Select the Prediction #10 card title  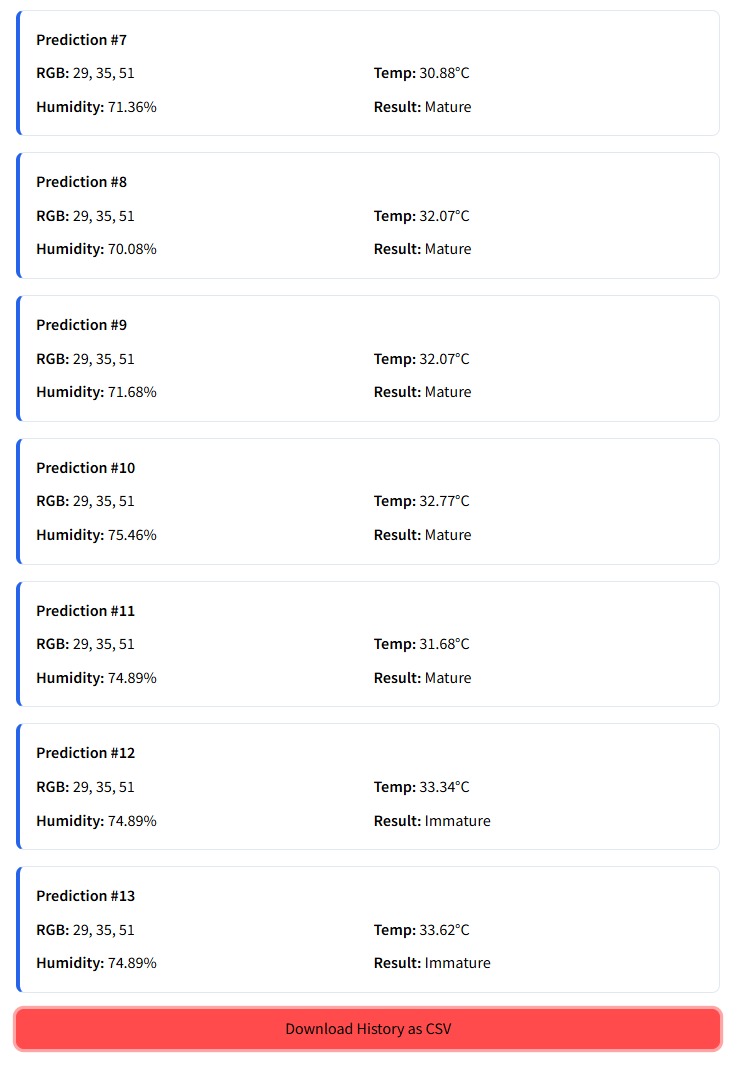(x=85, y=468)
